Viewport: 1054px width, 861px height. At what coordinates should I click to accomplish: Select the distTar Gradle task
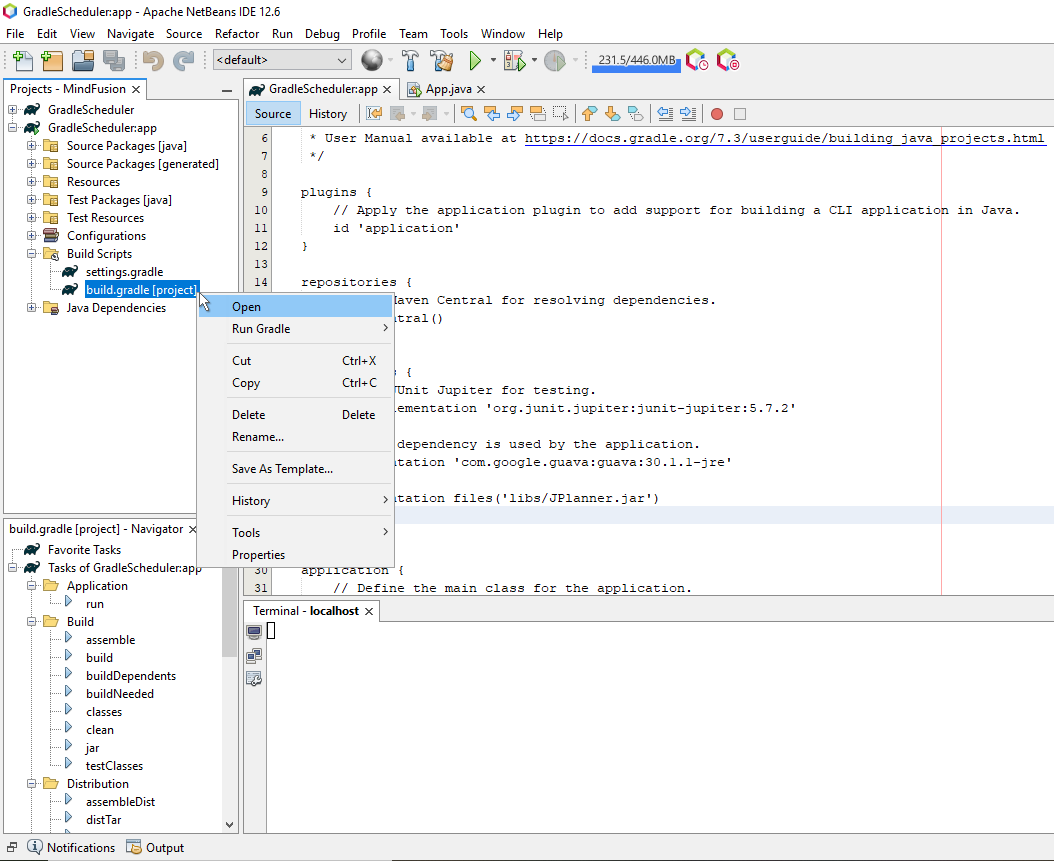[x=102, y=819]
